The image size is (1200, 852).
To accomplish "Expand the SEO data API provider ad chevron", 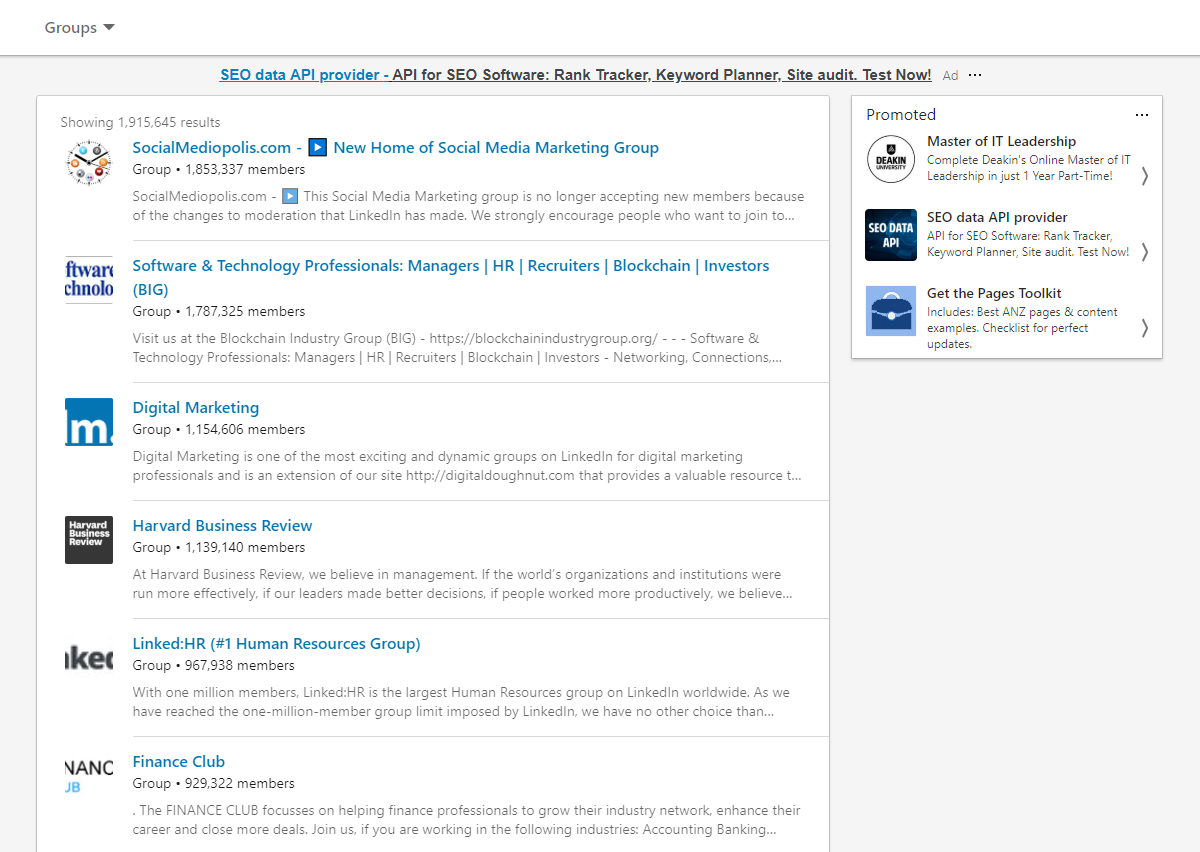I will click(x=1144, y=252).
